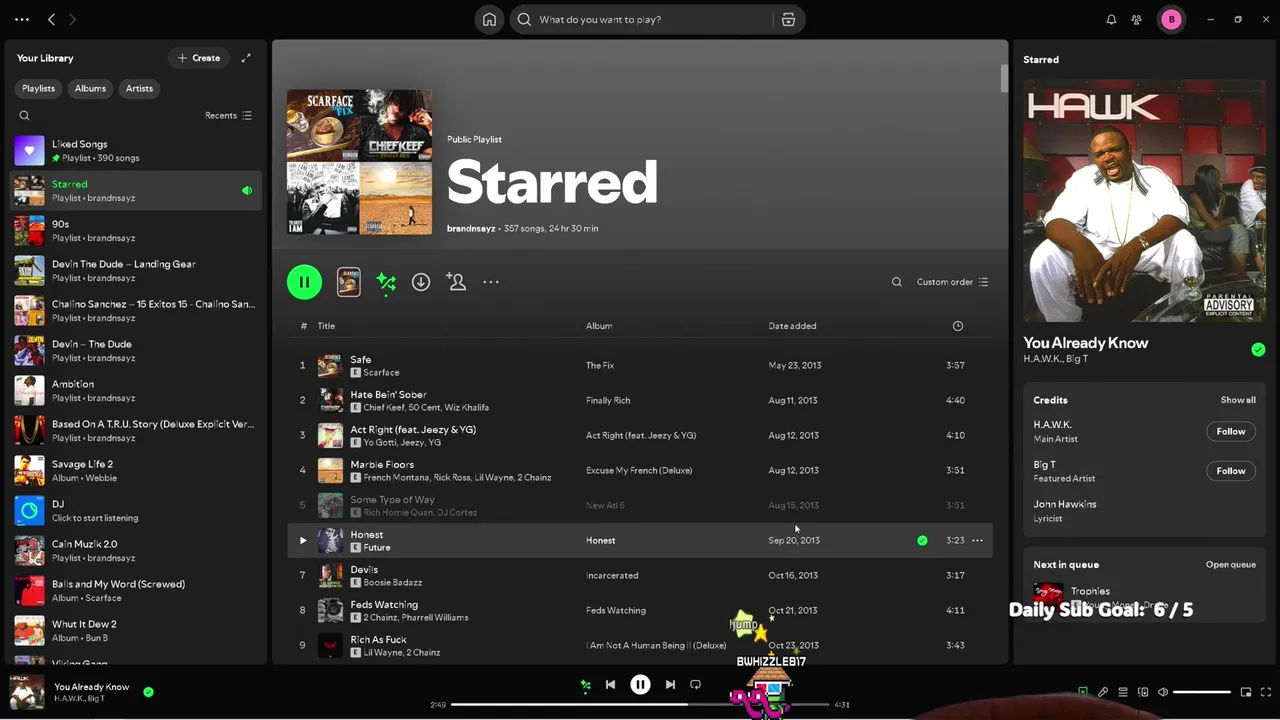Open Savage Life 2 album
Screen dimensions: 1280x720
tap(136, 471)
